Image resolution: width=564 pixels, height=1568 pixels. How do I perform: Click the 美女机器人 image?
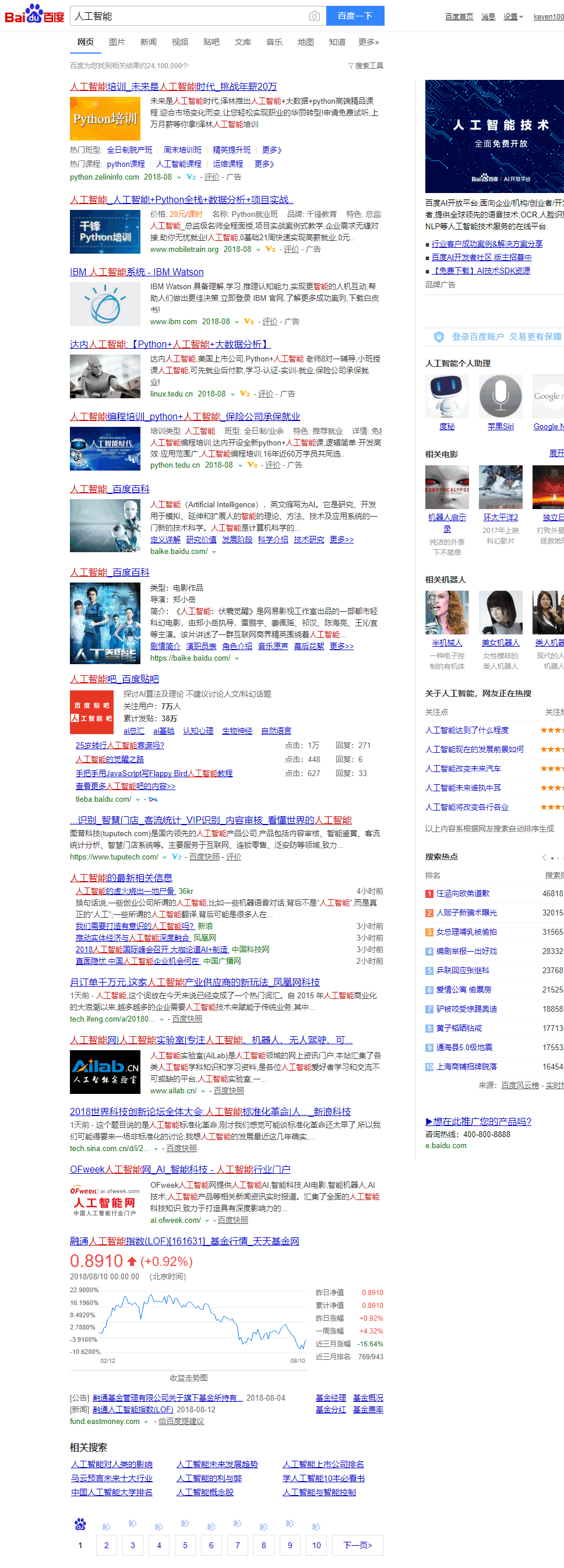pyautogui.click(x=500, y=612)
